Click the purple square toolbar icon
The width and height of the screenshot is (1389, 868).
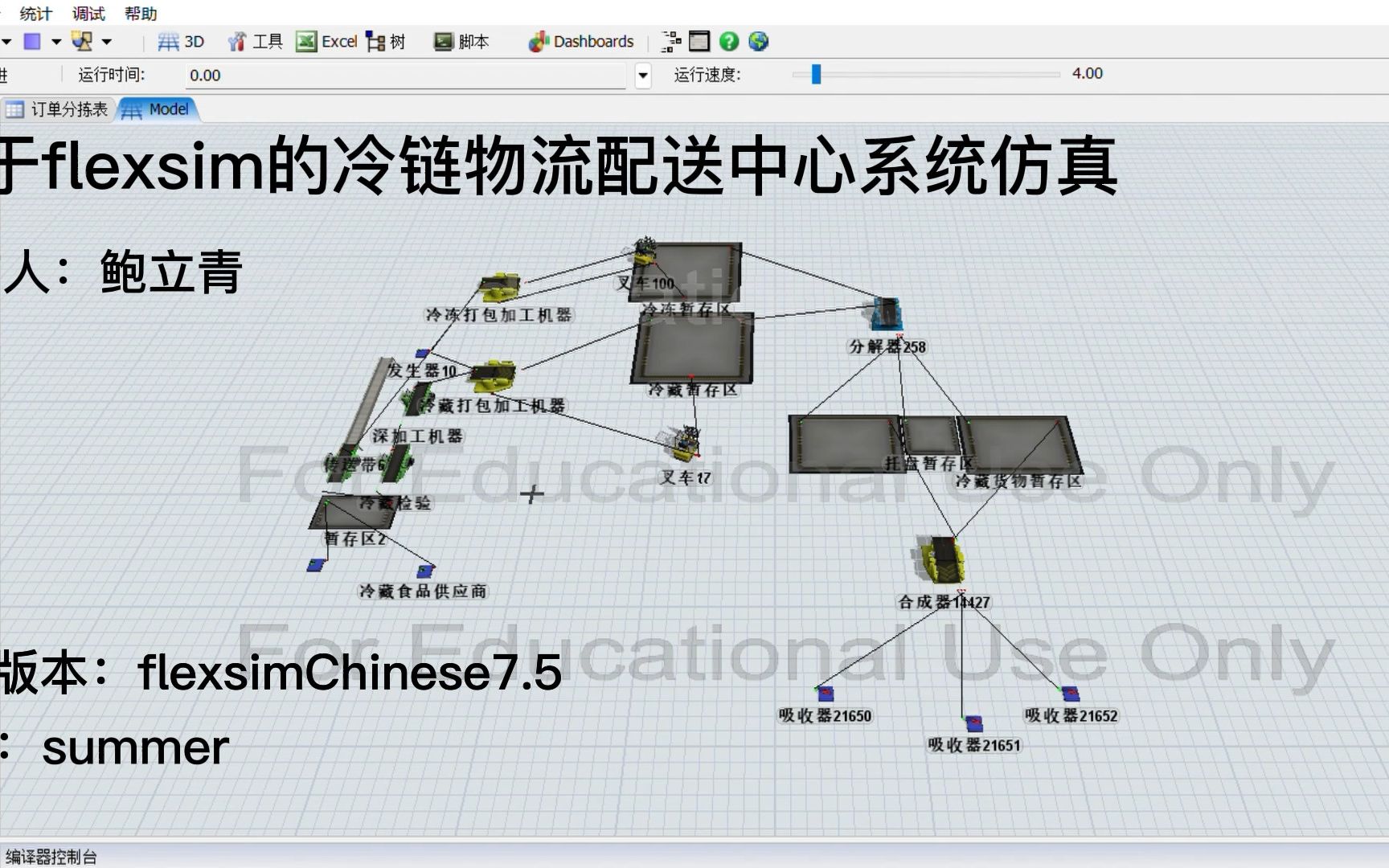[x=32, y=41]
